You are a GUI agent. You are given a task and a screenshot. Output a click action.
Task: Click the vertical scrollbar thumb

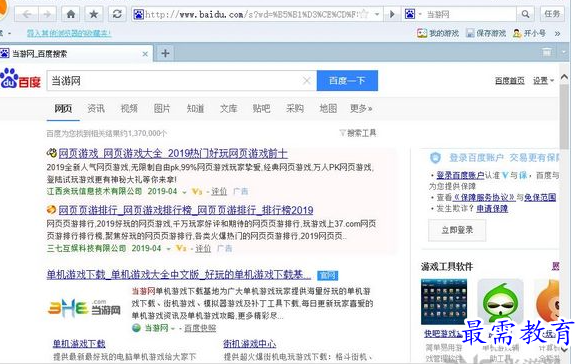tap(564, 116)
